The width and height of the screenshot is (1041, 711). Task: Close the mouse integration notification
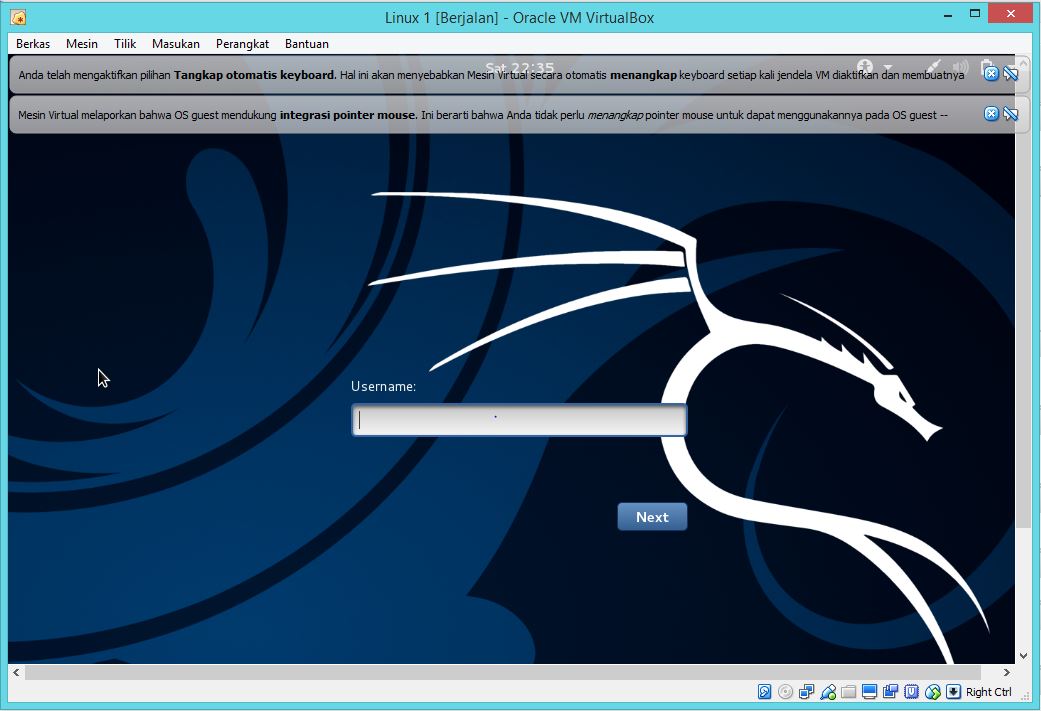tap(989, 113)
